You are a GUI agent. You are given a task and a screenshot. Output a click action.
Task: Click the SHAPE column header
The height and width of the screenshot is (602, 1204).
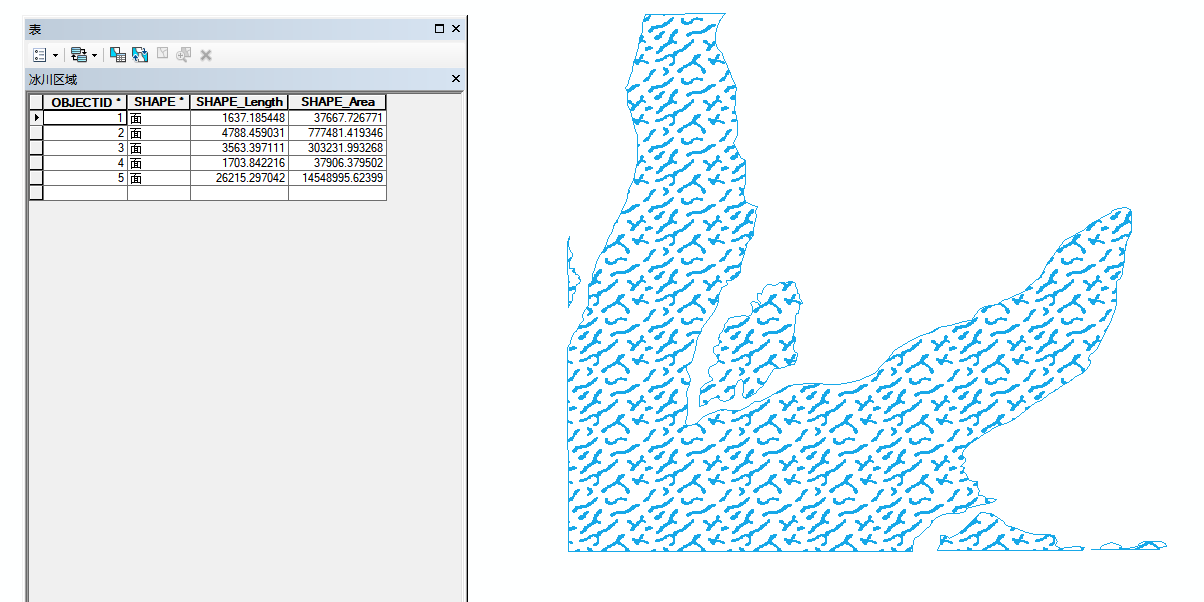tap(159, 102)
